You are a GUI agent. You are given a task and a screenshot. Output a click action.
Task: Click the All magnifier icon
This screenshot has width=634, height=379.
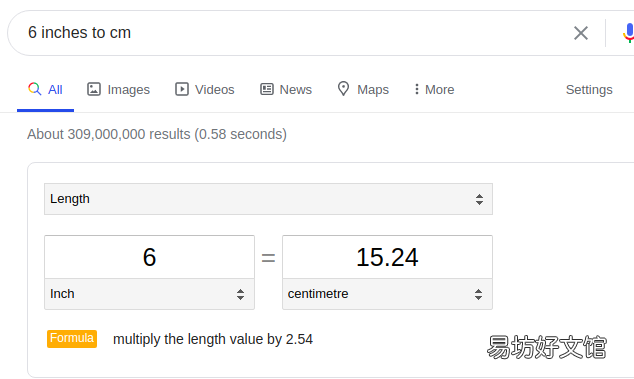[35, 89]
